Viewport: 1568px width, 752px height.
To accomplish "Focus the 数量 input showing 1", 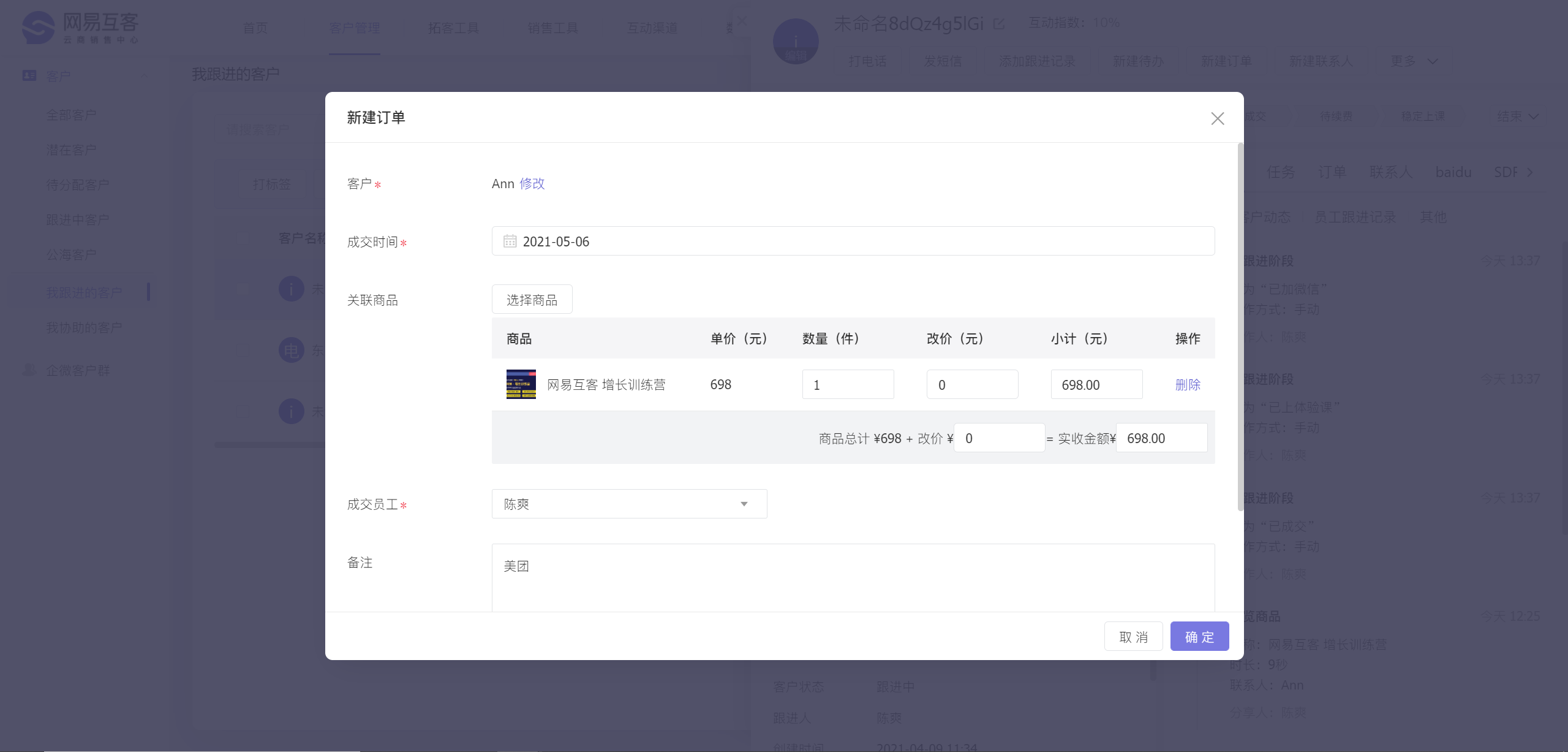I will (848, 384).
